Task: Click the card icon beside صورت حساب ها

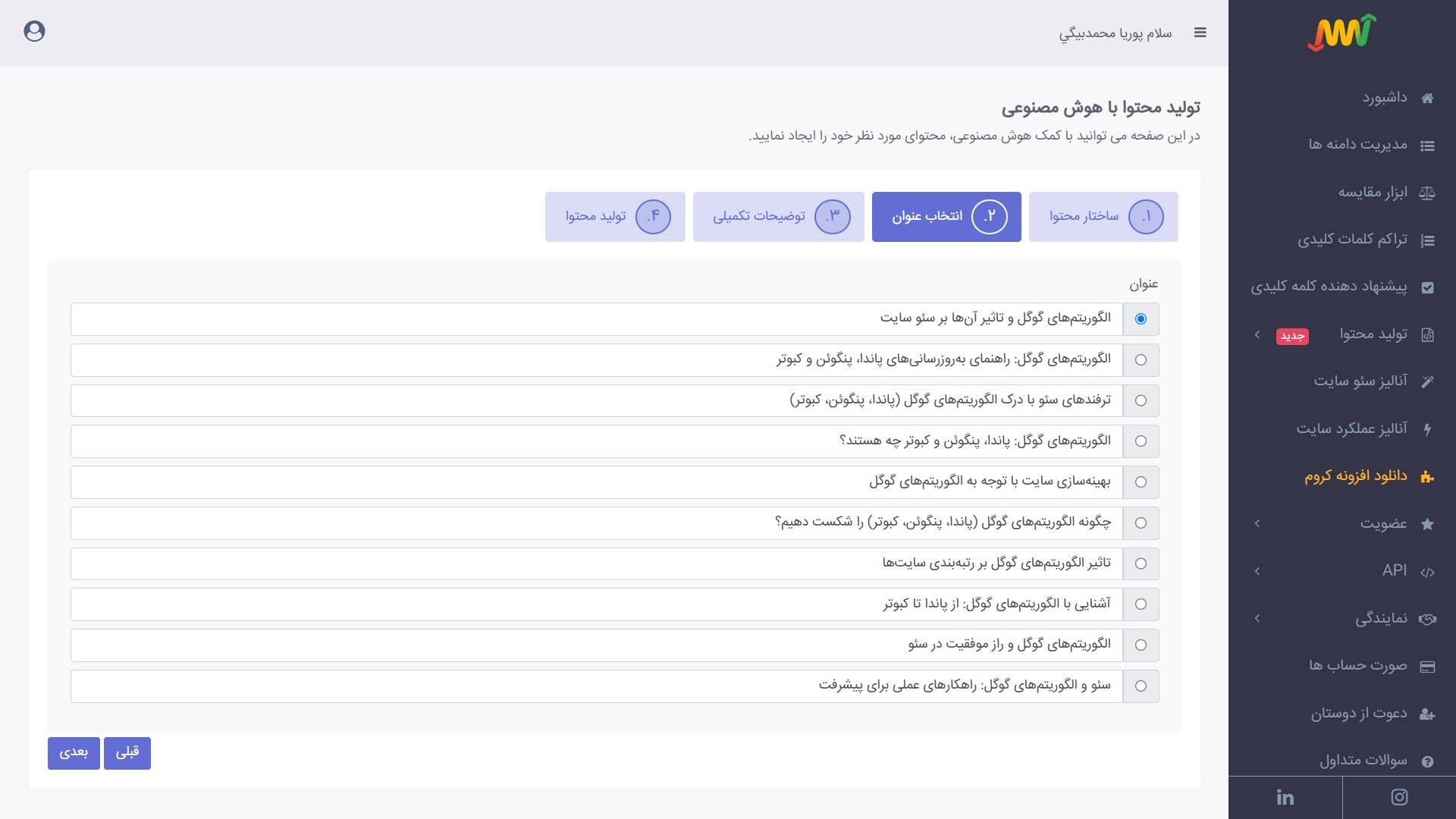Action: 1427,667
